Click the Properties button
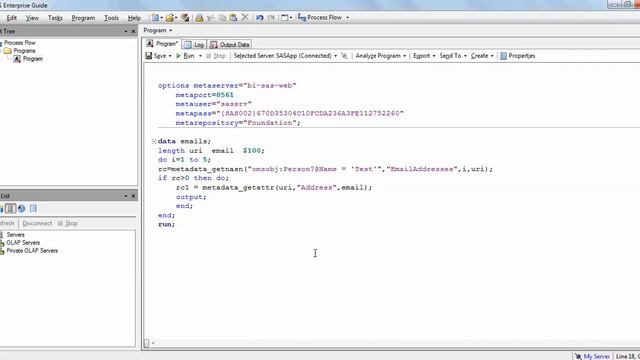640x360 pixels. (518, 56)
